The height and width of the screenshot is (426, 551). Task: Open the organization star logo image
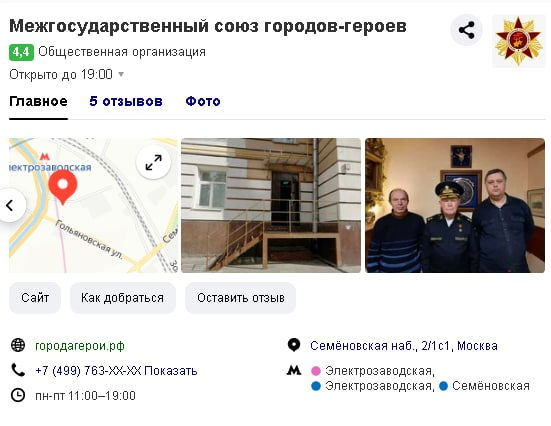519,41
